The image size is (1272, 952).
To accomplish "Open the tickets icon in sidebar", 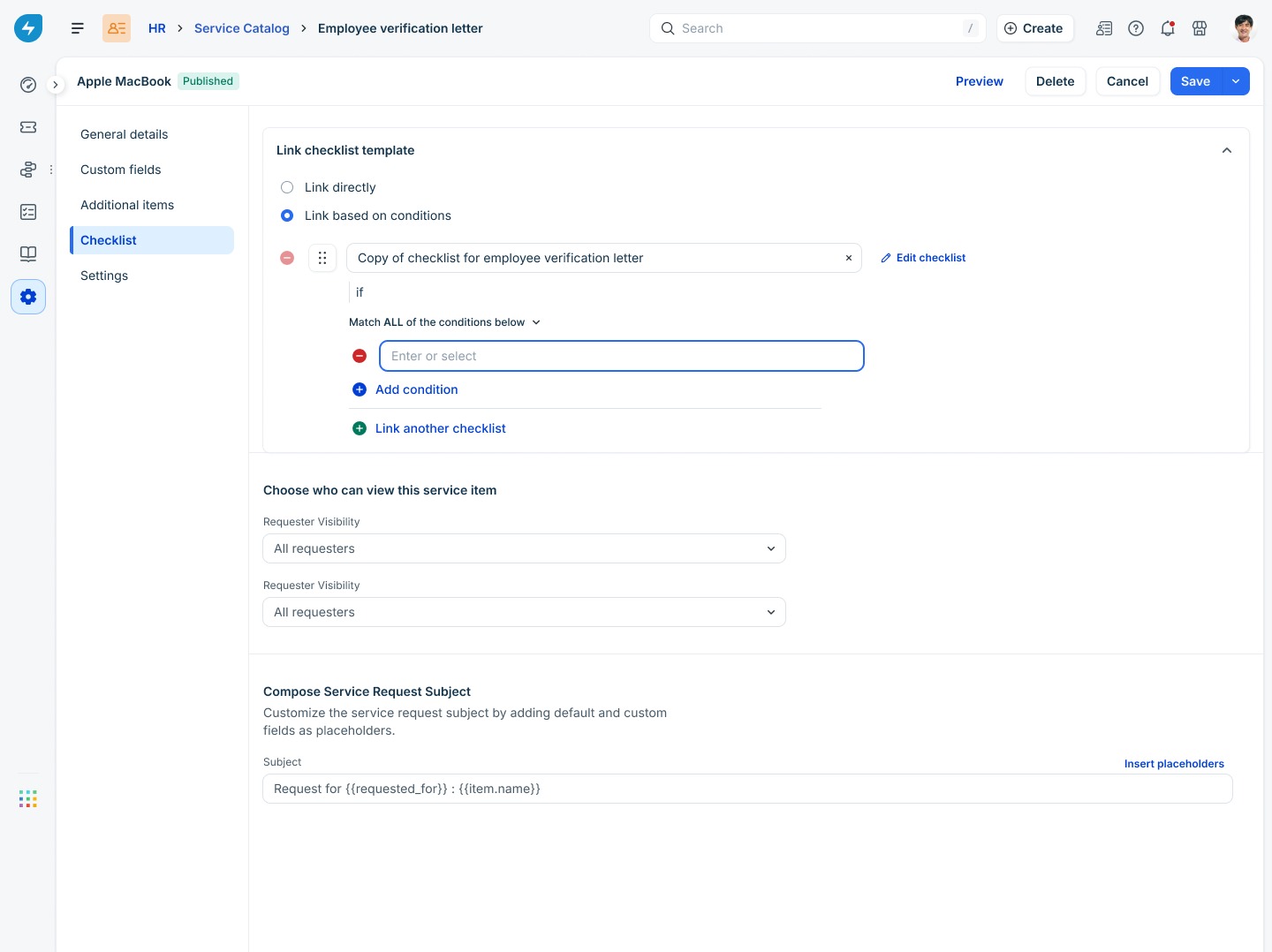I will pyautogui.click(x=28, y=127).
